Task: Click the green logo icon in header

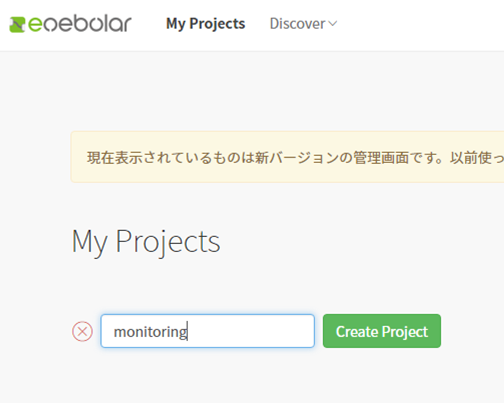Action: pos(17,25)
